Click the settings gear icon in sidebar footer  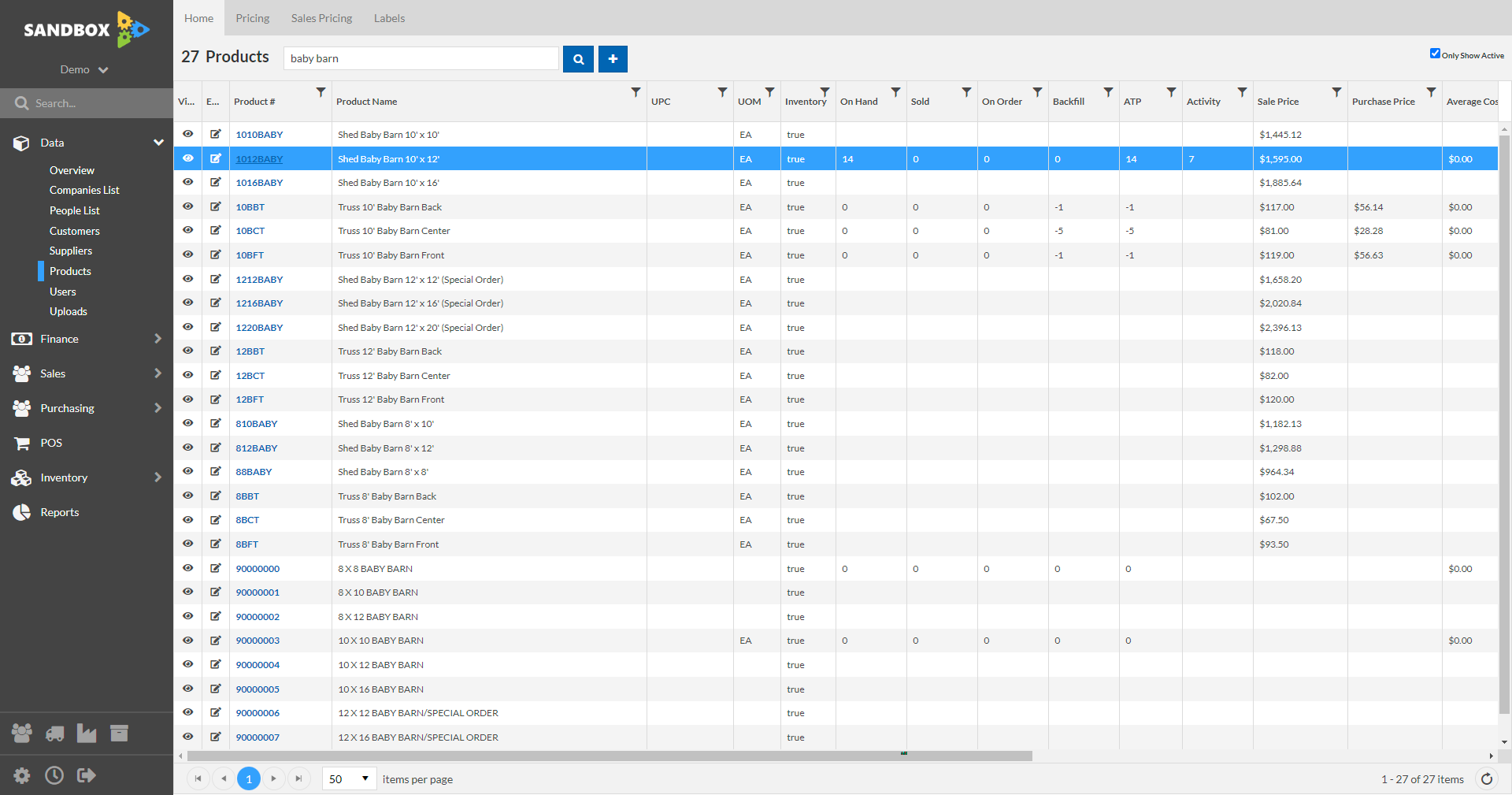(22, 775)
